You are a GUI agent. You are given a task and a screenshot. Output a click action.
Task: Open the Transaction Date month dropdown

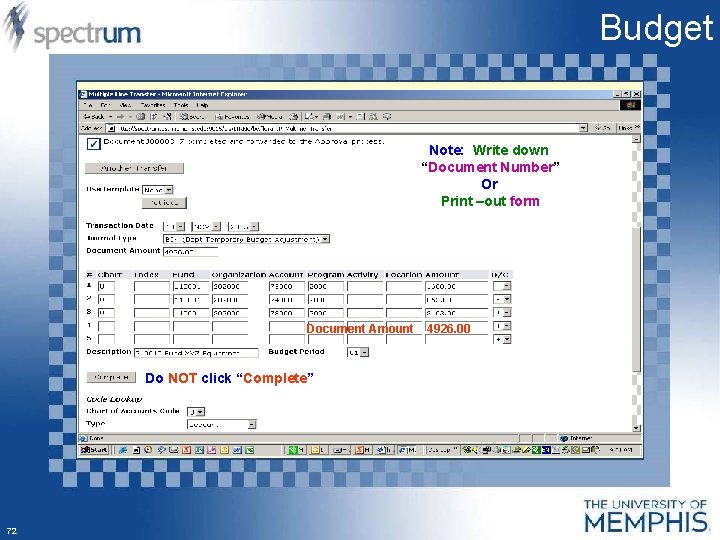point(206,226)
